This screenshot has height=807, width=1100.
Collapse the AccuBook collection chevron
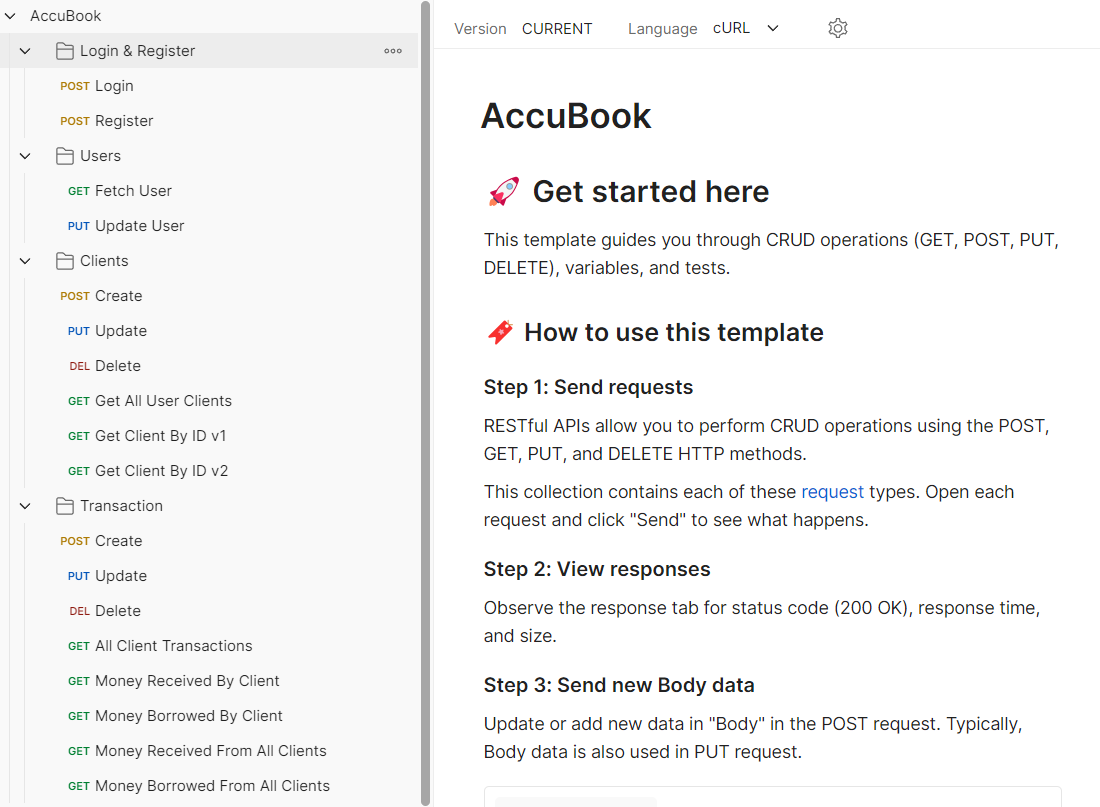tap(10, 16)
